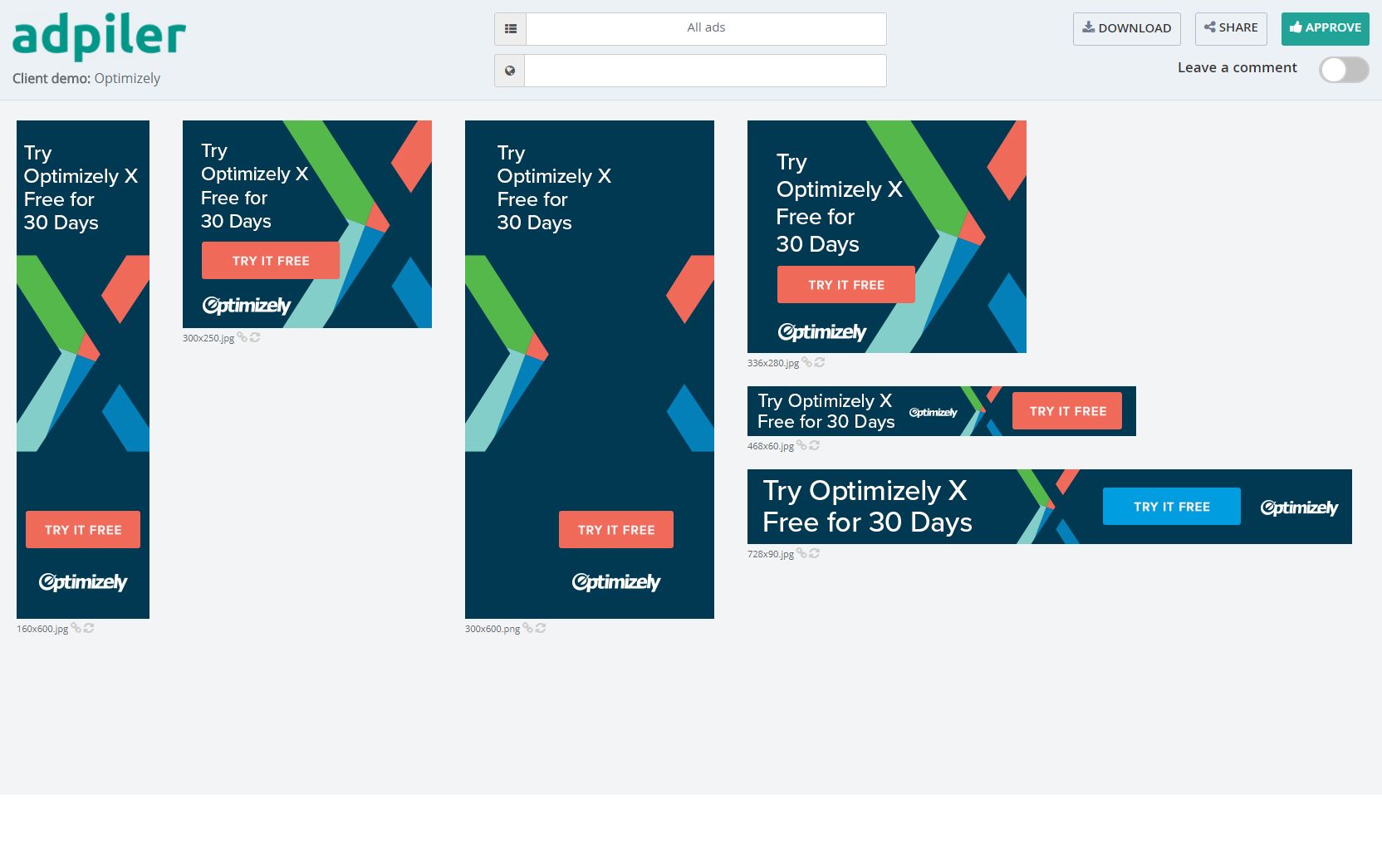Reload the 300x600.png banner
The width and height of the screenshot is (1382, 868).
tap(540, 629)
